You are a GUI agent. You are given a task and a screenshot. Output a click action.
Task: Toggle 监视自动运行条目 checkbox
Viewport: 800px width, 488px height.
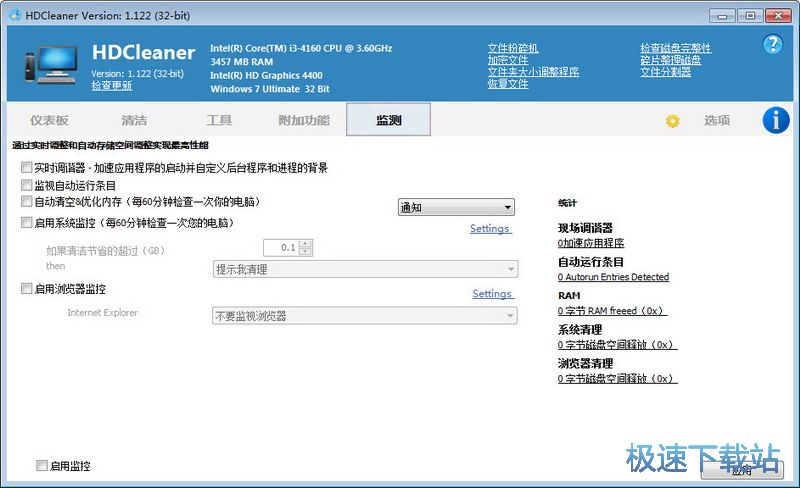click(27, 185)
